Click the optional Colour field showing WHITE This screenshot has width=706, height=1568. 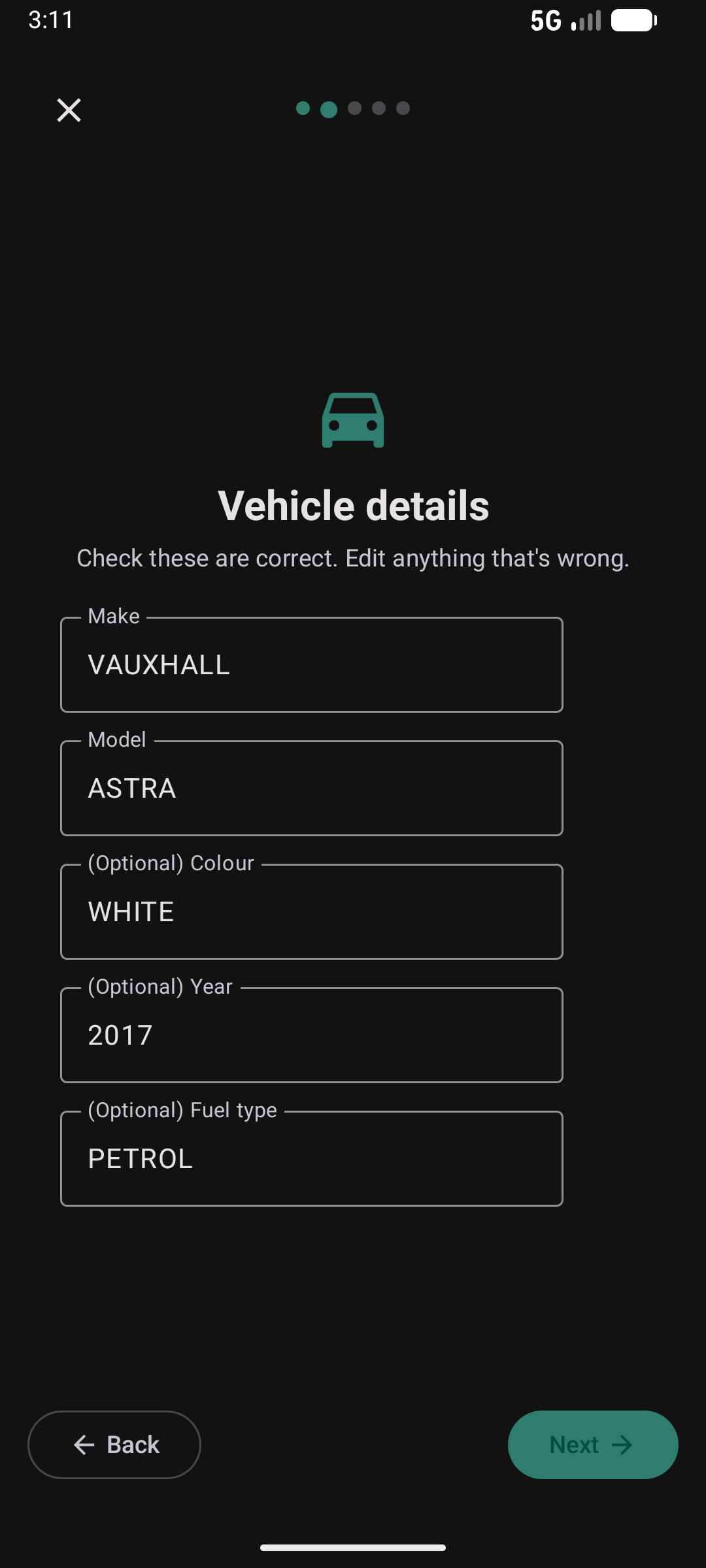coord(312,911)
